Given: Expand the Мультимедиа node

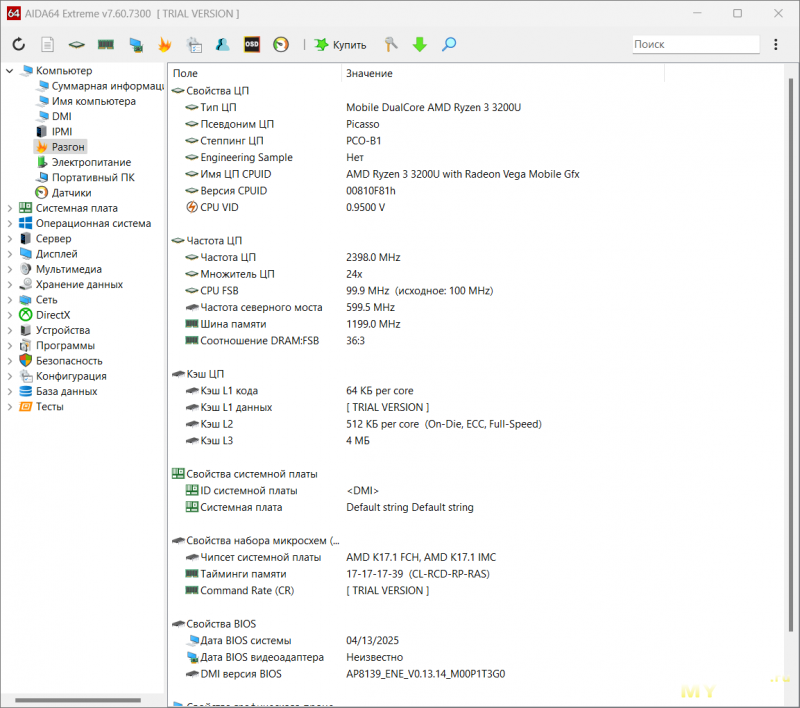Looking at the screenshot, I should click(x=10, y=269).
